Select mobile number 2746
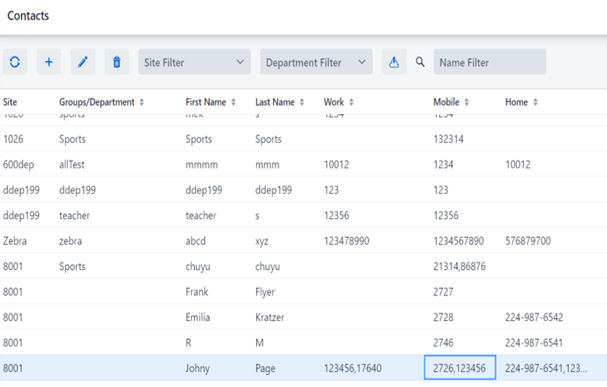The width and height of the screenshot is (607, 387). pos(443,343)
